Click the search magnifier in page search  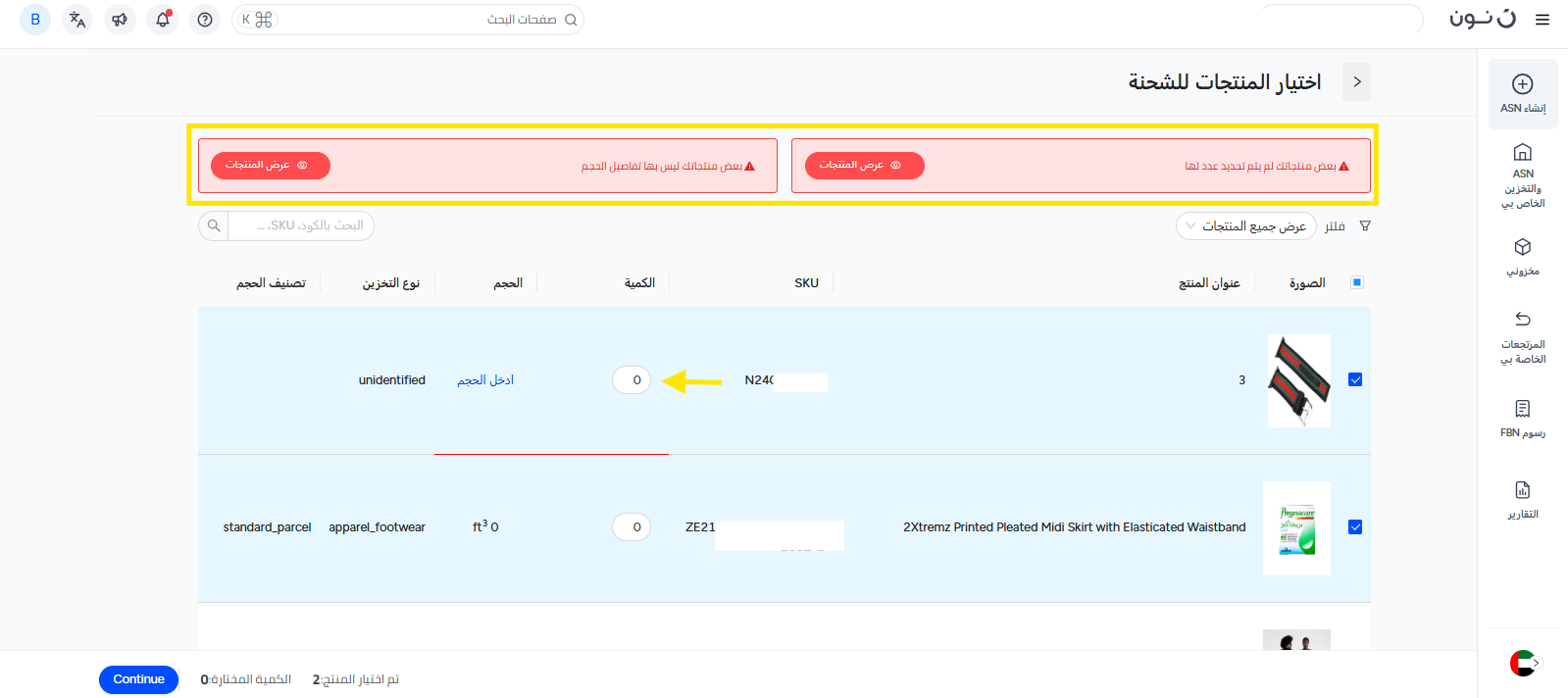571,20
